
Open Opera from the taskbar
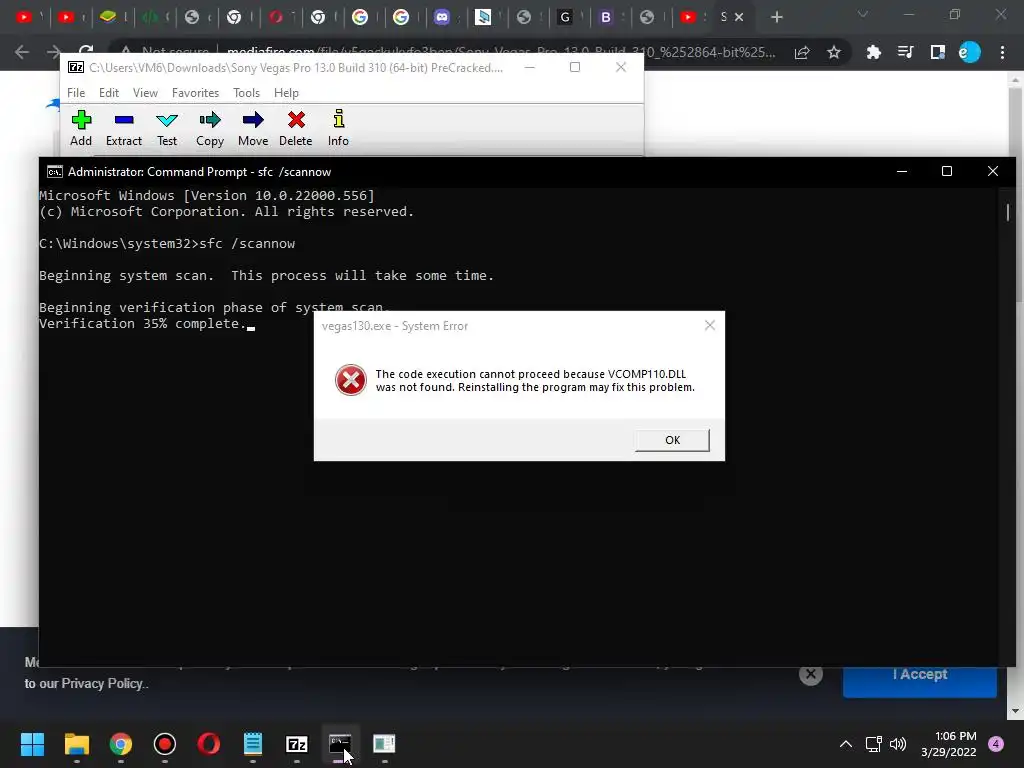point(208,744)
